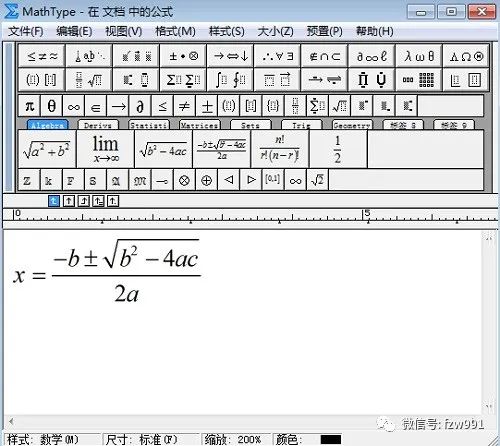This screenshot has height=446, width=500.
Task: Insert circled plus symbol in bottom bar
Action: click(207, 180)
